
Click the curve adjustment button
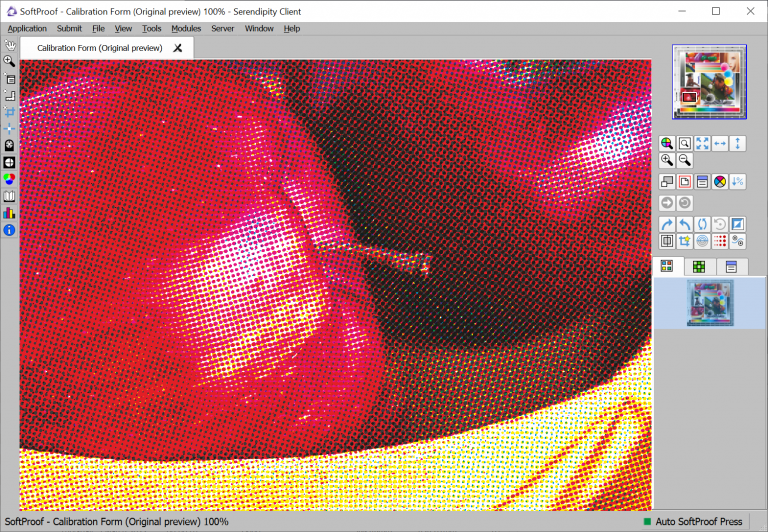pos(737,241)
